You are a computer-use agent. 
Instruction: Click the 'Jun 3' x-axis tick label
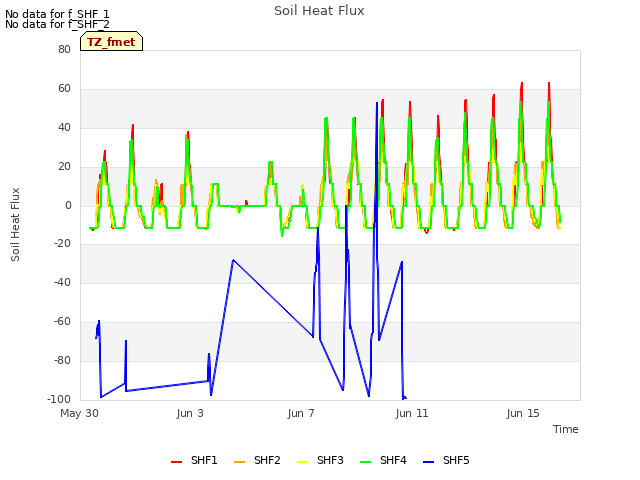[x=190, y=413]
